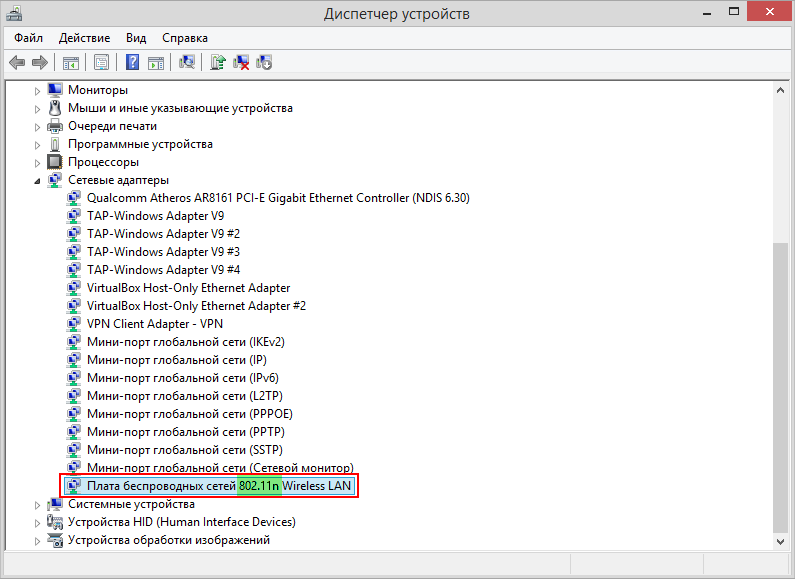Select Мини-порт глобальной сети (IKEv2)
The image size is (795, 579).
(186, 342)
